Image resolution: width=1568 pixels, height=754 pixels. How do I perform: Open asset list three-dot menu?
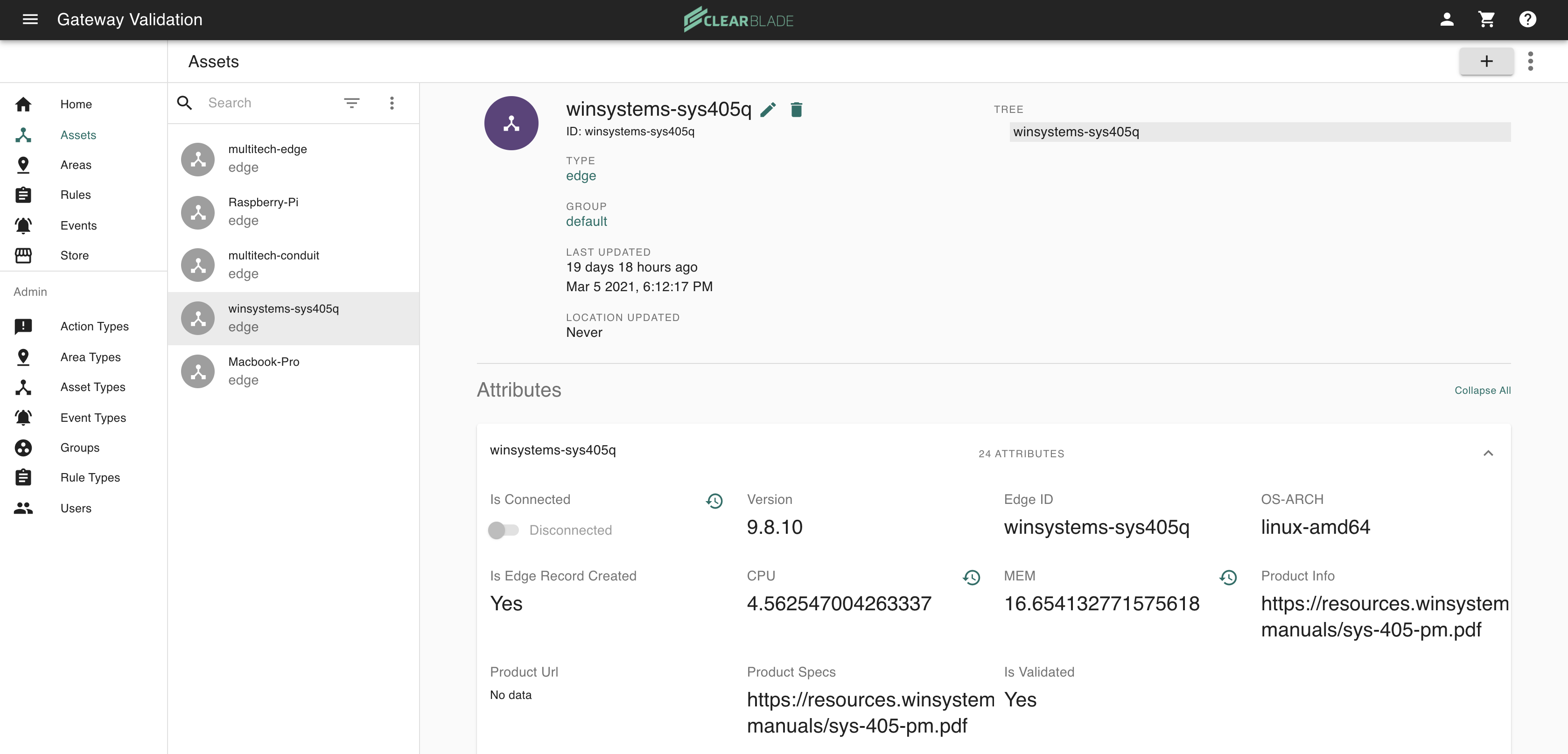click(392, 103)
